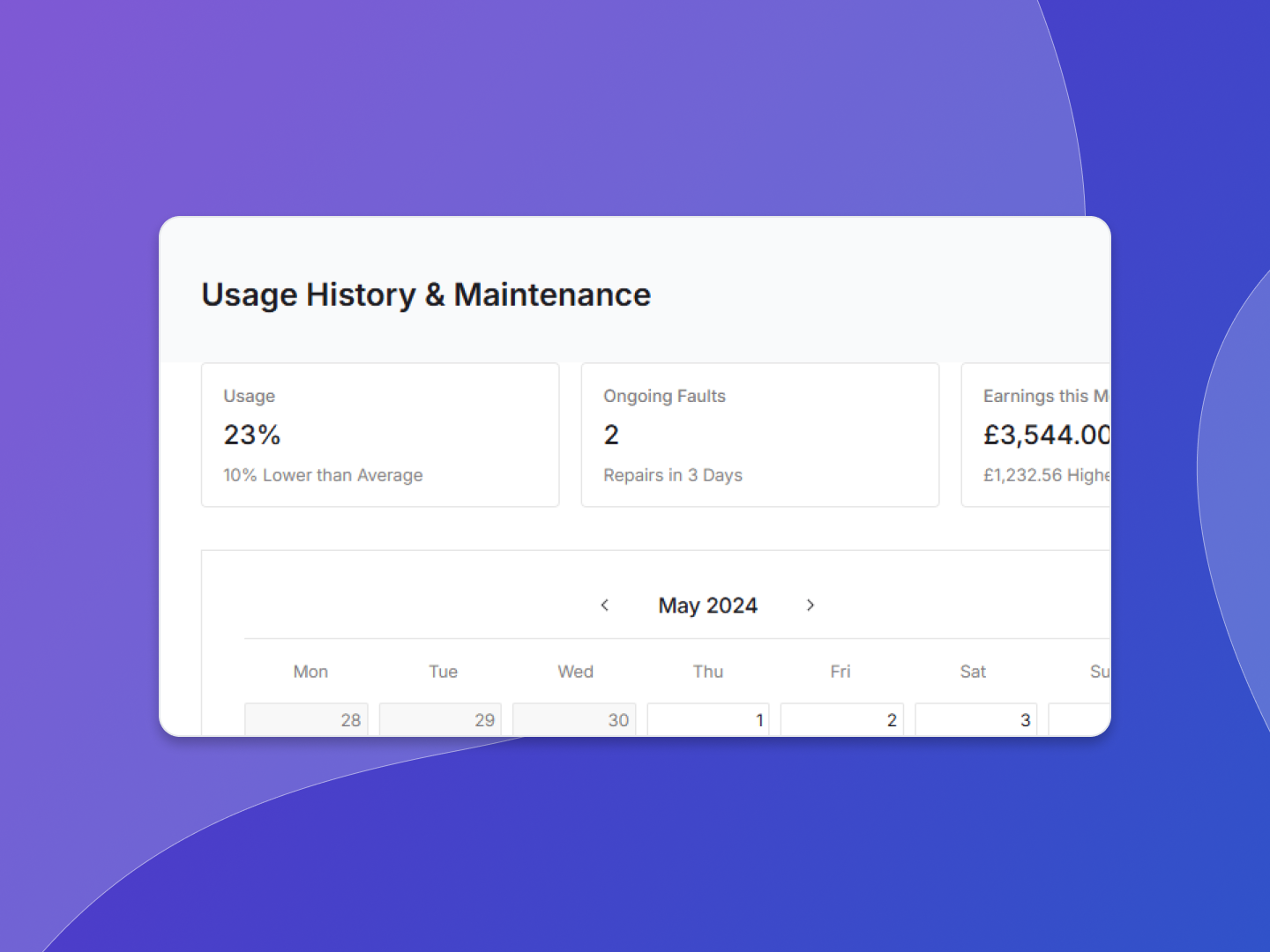1270x952 pixels.
Task: Select the Thu column header
Action: coord(707,672)
